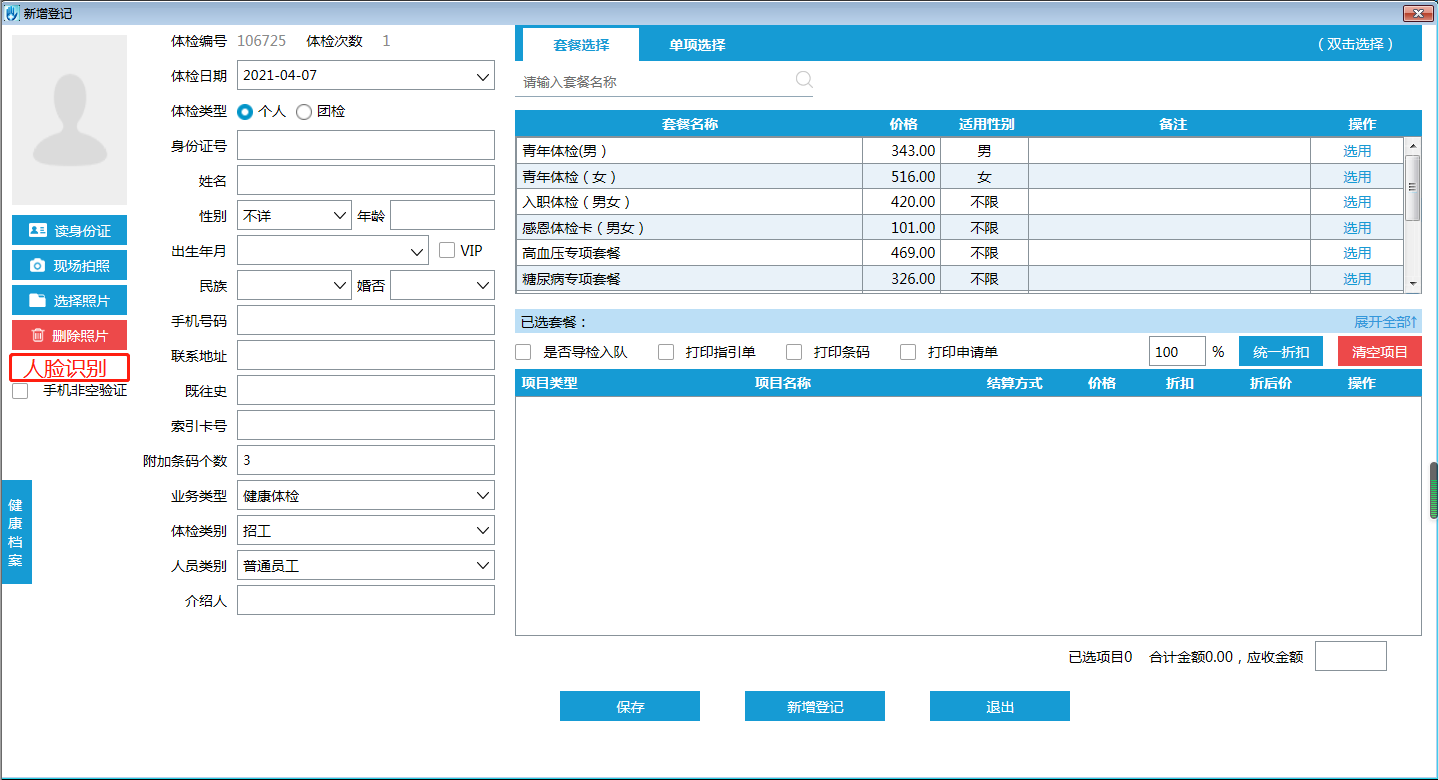Open the 健康档案 side panel
The width and height of the screenshot is (1439, 780).
(x=16, y=532)
